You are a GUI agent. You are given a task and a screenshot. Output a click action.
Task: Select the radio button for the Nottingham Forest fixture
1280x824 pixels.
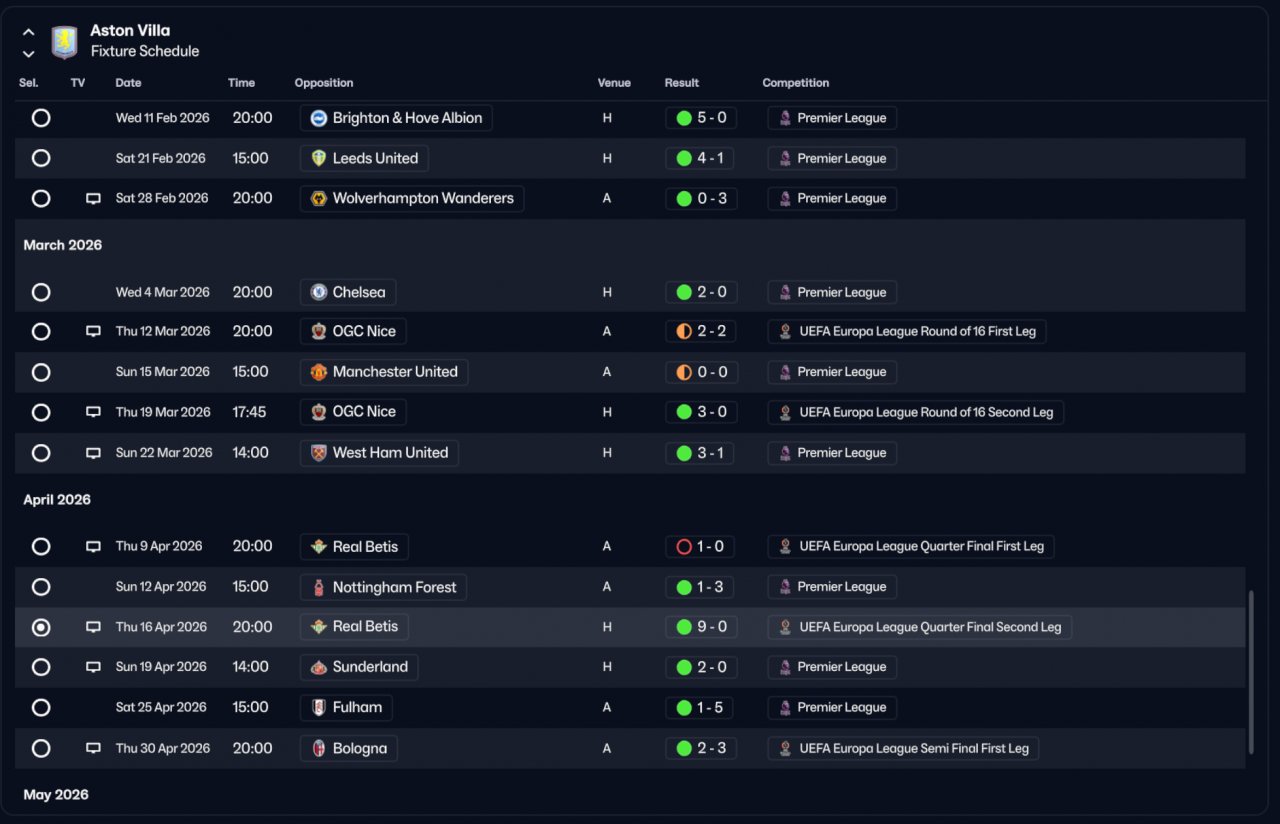tap(41, 587)
